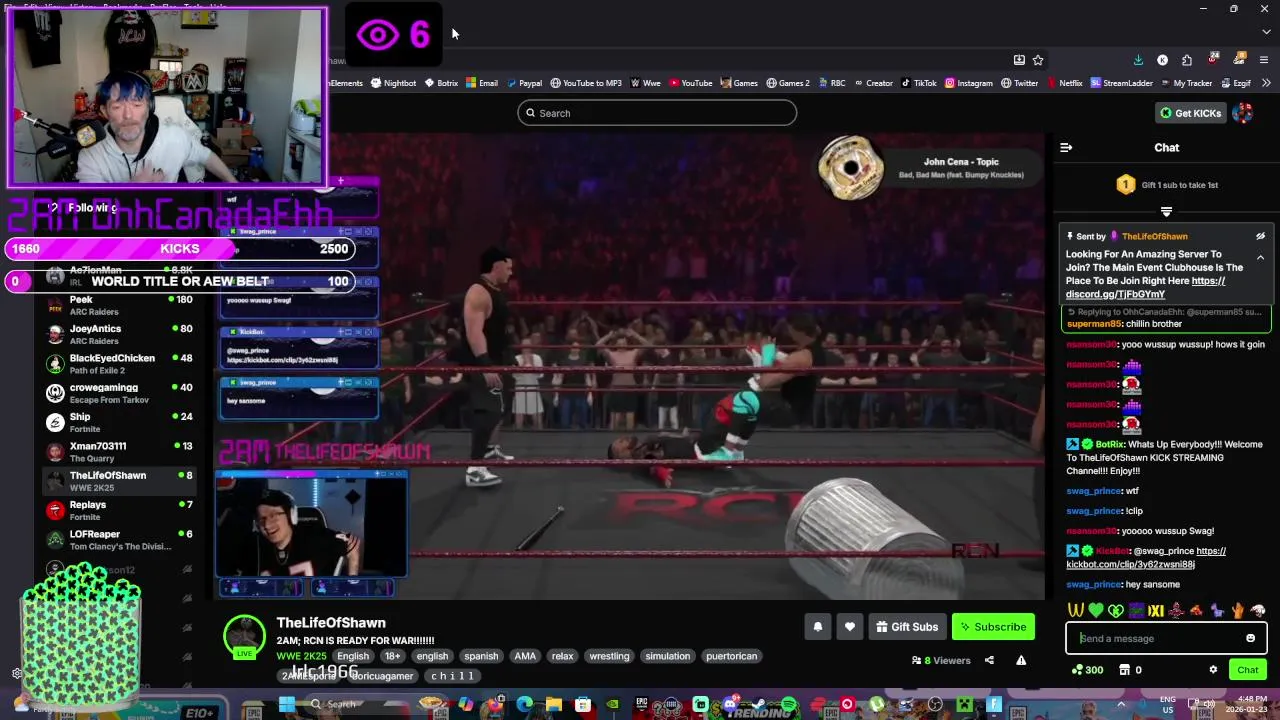Screen dimensions: 1280x720
Task: Click the report warning triangle icon
Action: point(1021,660)
